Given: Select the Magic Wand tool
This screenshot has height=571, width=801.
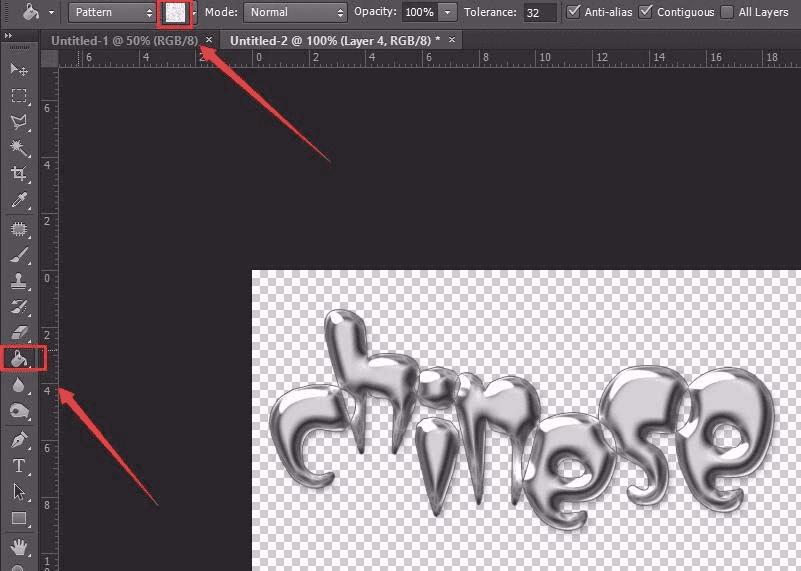Looking at the screenshot, I should [19, 148].
